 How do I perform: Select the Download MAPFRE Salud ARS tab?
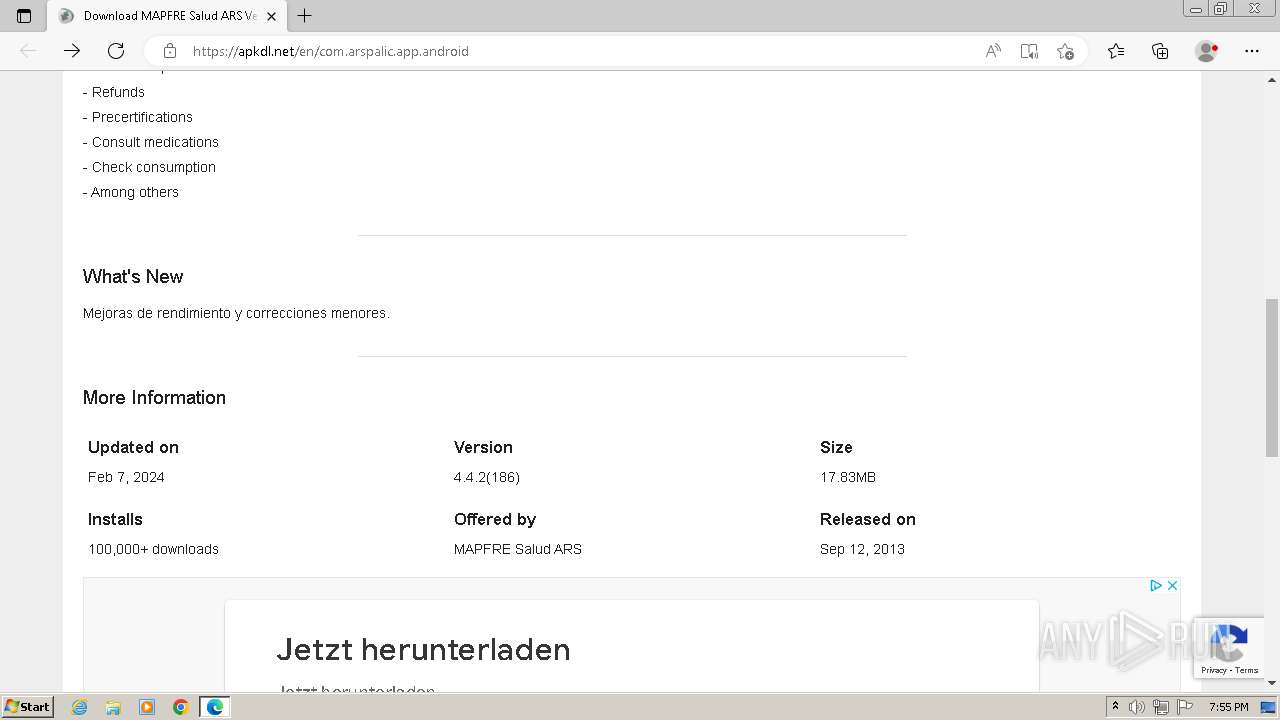click(x=166, y=16)
